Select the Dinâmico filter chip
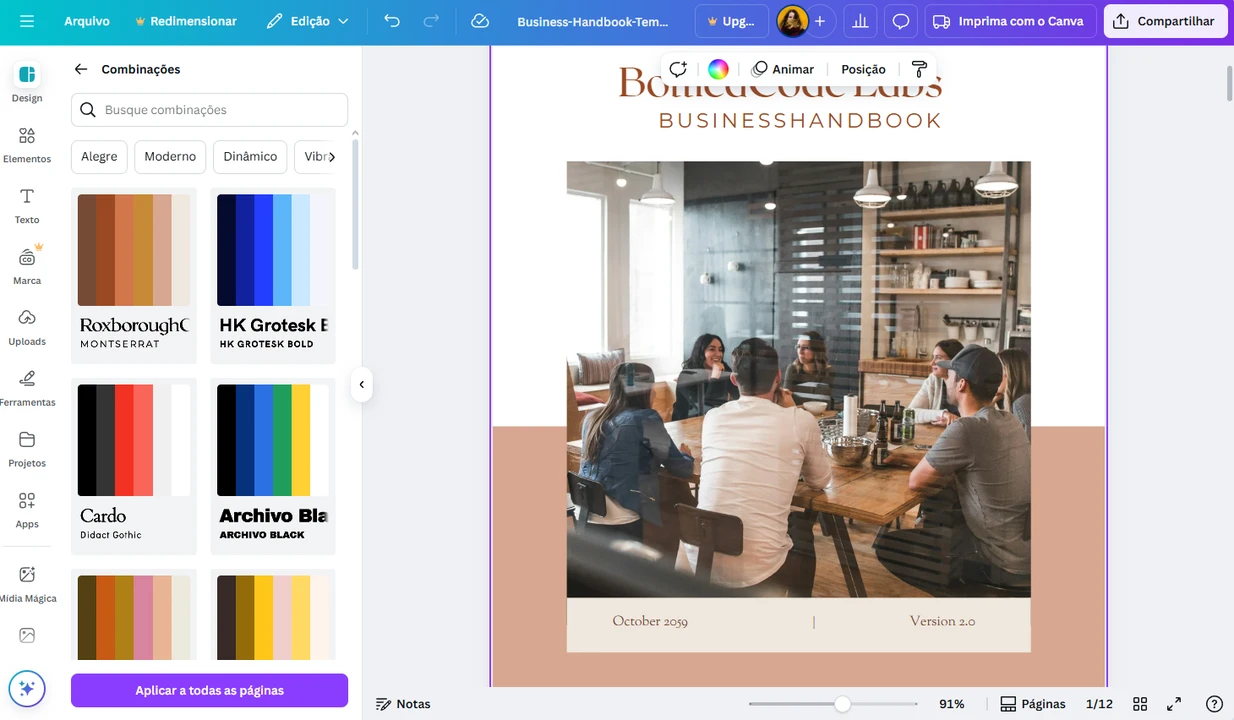1234x720 pixels. click(x=250, y=157)
